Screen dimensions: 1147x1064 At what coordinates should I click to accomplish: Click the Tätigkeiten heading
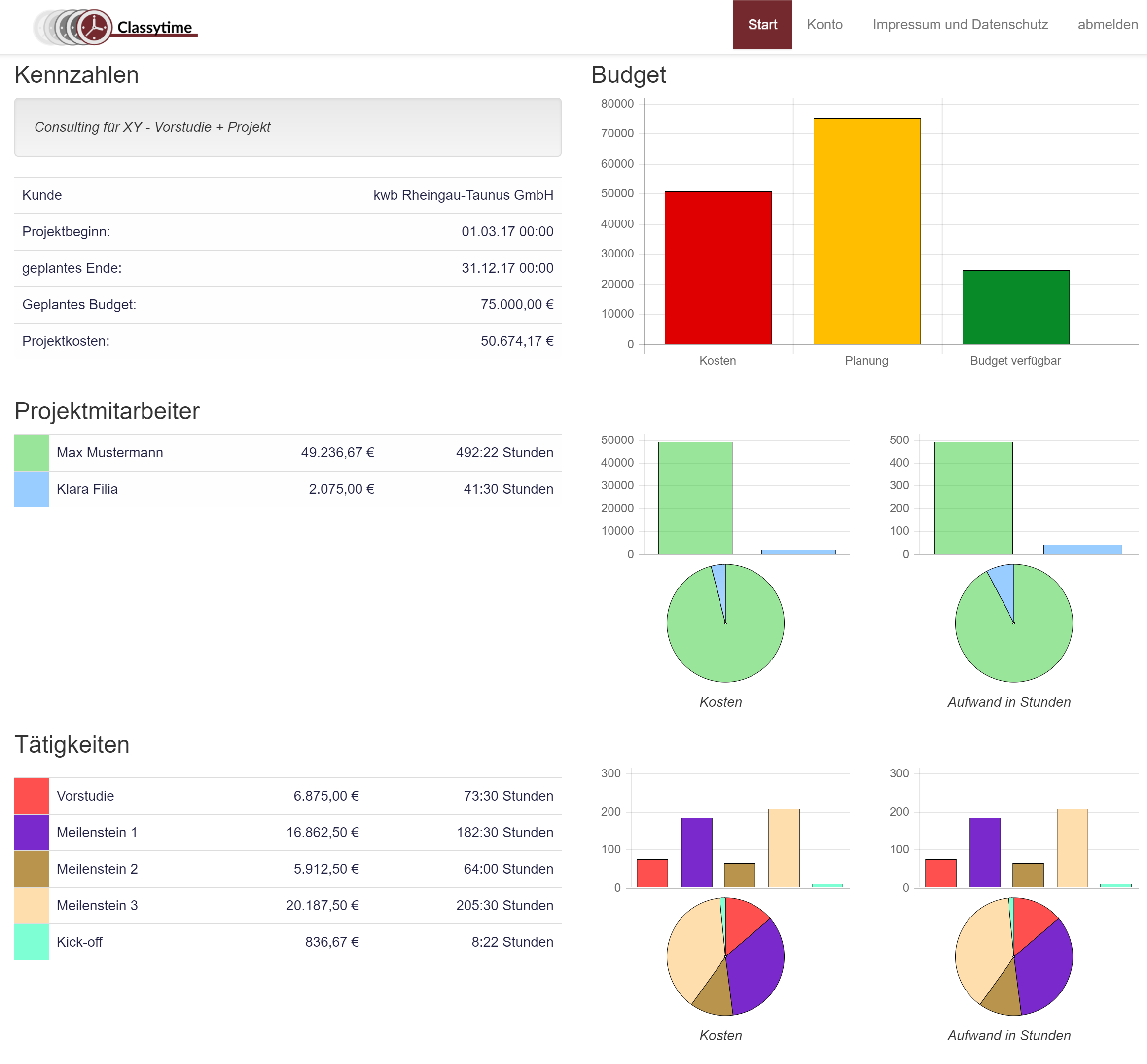(72, 744)
